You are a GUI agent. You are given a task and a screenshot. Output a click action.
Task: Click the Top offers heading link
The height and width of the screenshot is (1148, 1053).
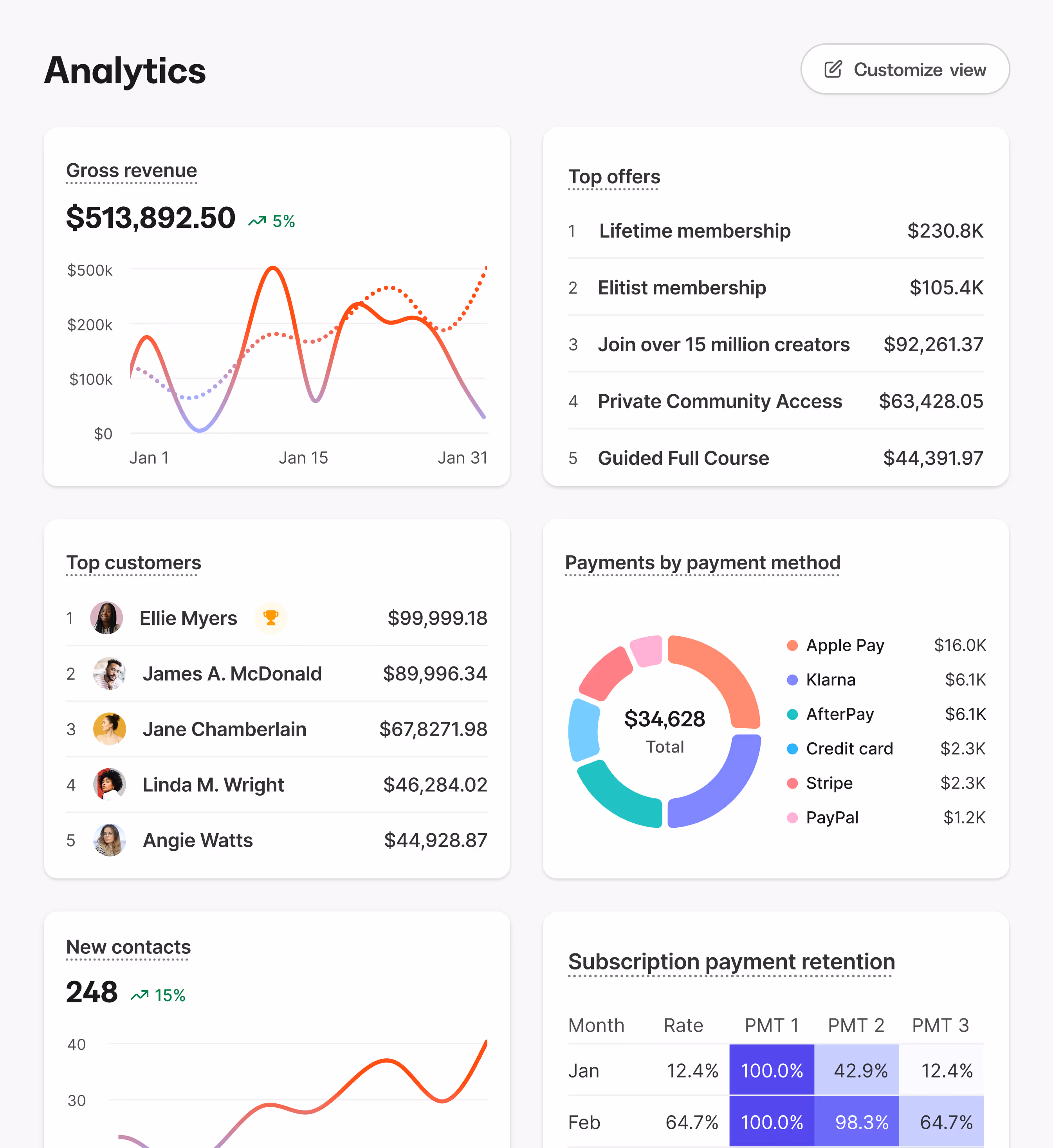[614, 177]
